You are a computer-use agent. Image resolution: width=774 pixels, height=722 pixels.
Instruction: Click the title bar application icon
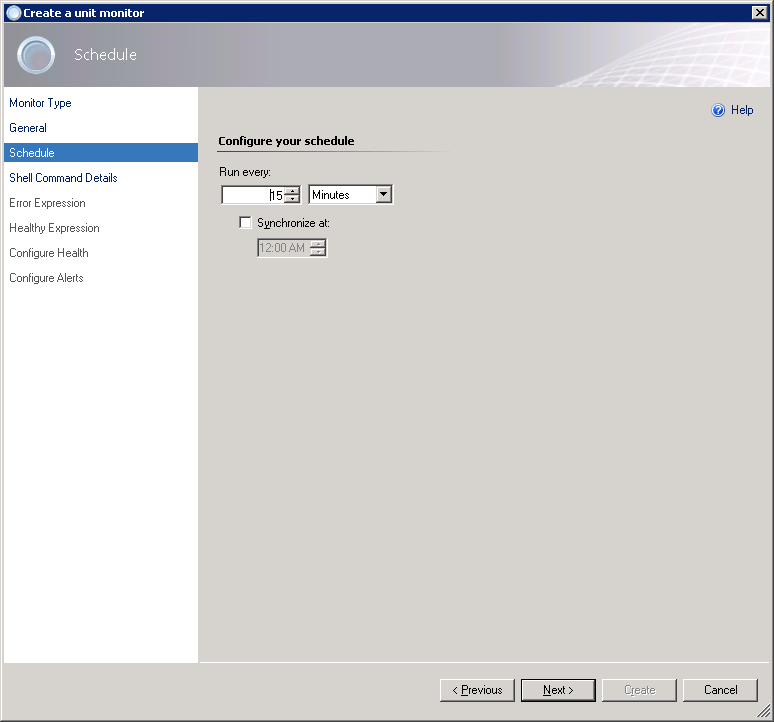13,12
